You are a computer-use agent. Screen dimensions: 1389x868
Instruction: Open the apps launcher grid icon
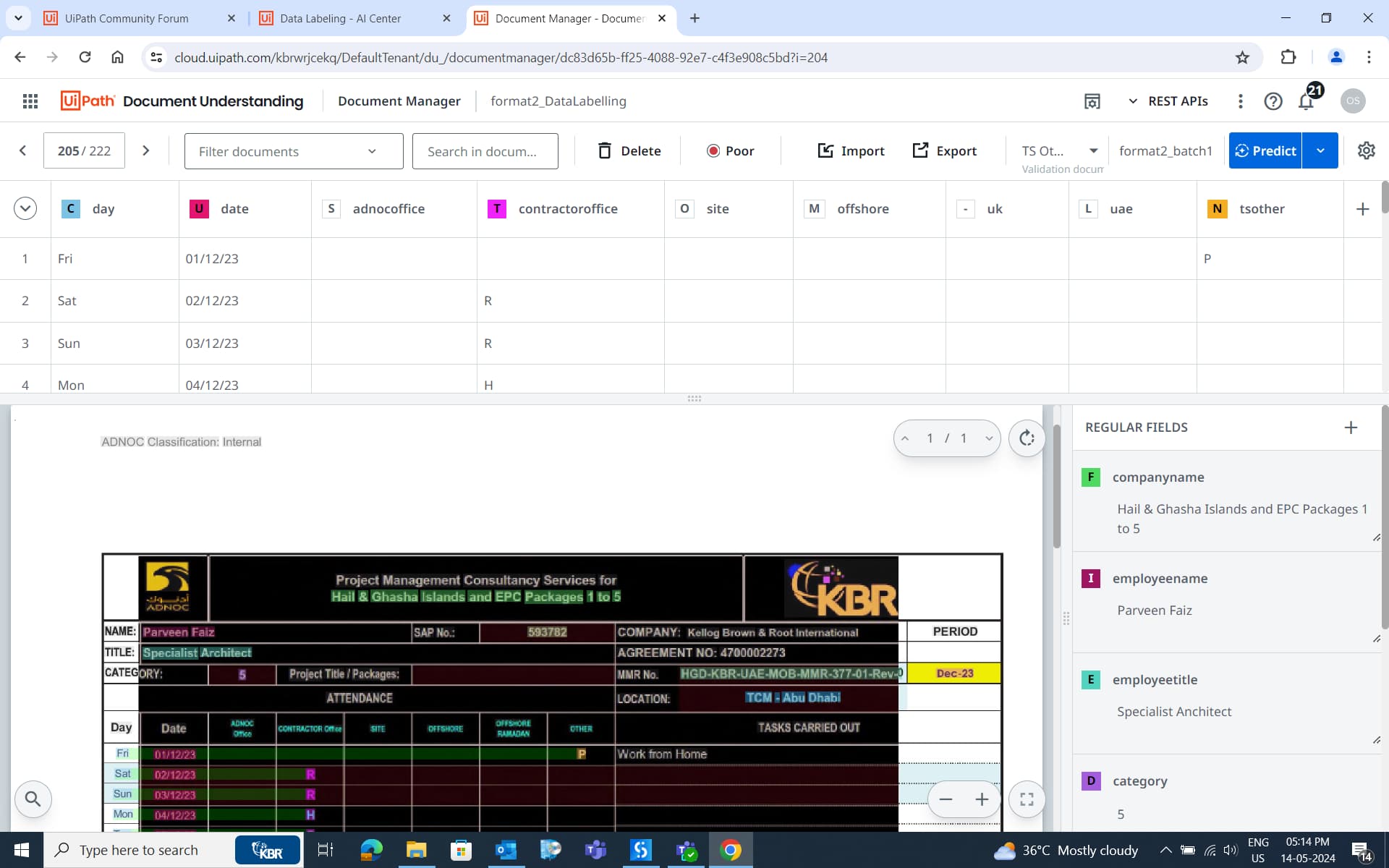[x=30, y=101]
